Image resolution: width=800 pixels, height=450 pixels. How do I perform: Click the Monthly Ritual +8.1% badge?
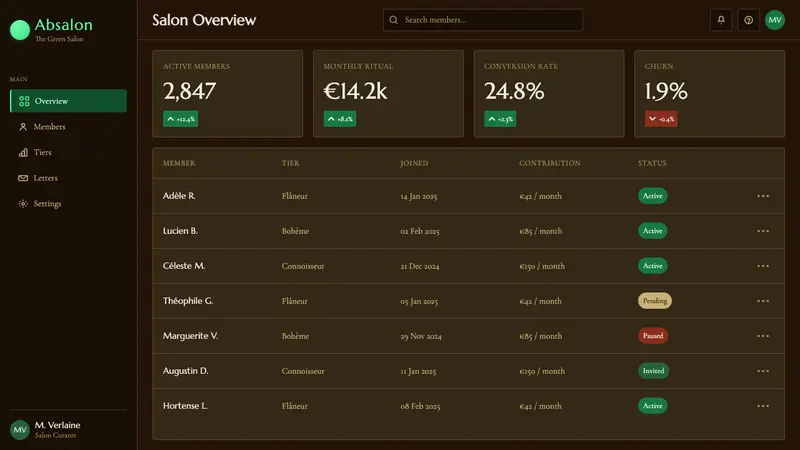[340, 119]
